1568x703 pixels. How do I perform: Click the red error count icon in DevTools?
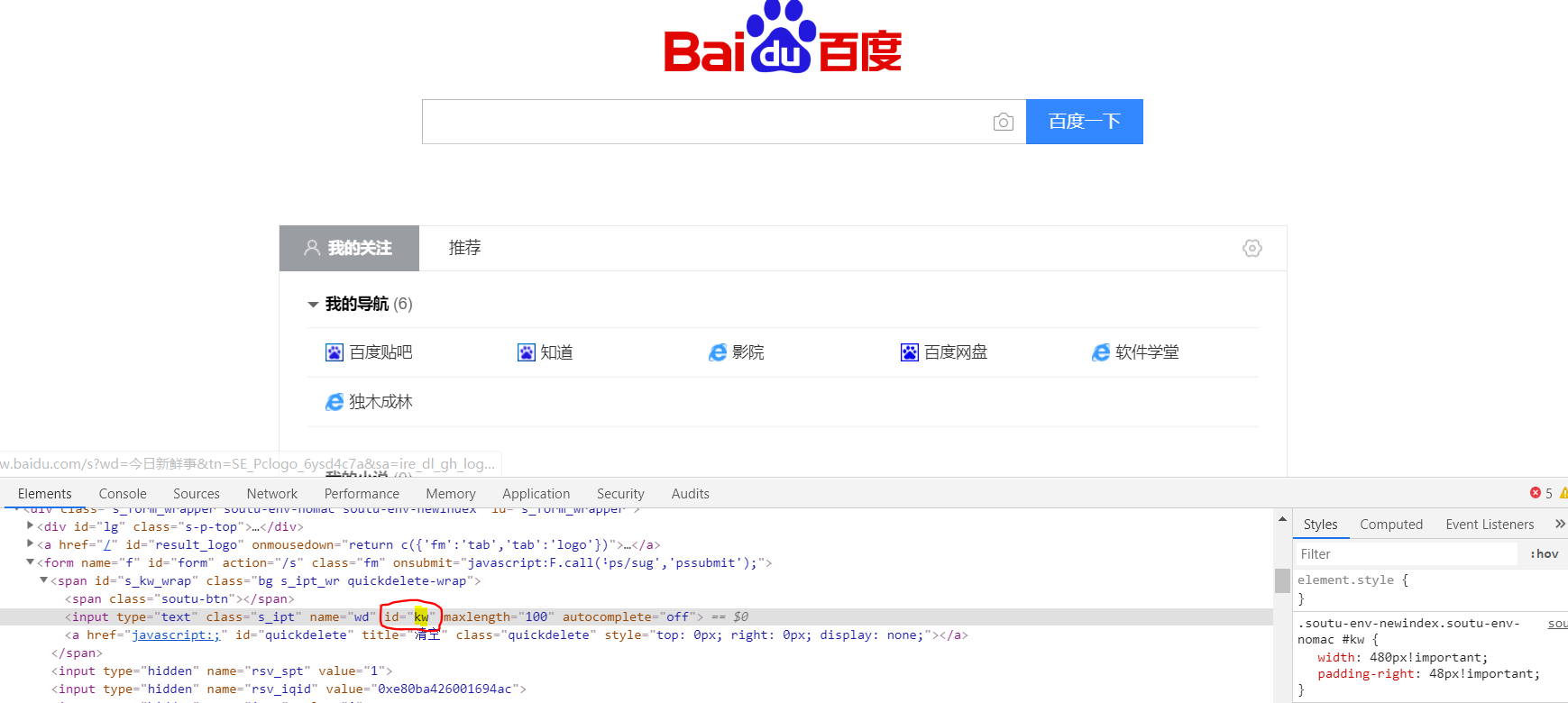coord(1536,493)
